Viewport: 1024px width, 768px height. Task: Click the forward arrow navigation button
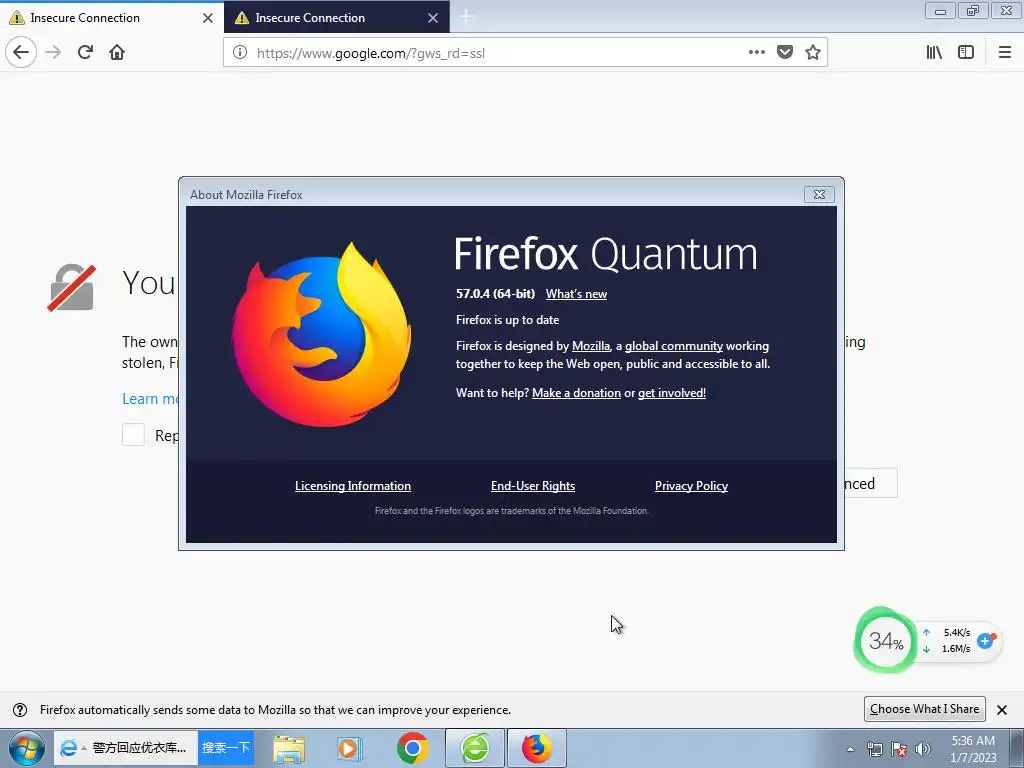point(54,52)
